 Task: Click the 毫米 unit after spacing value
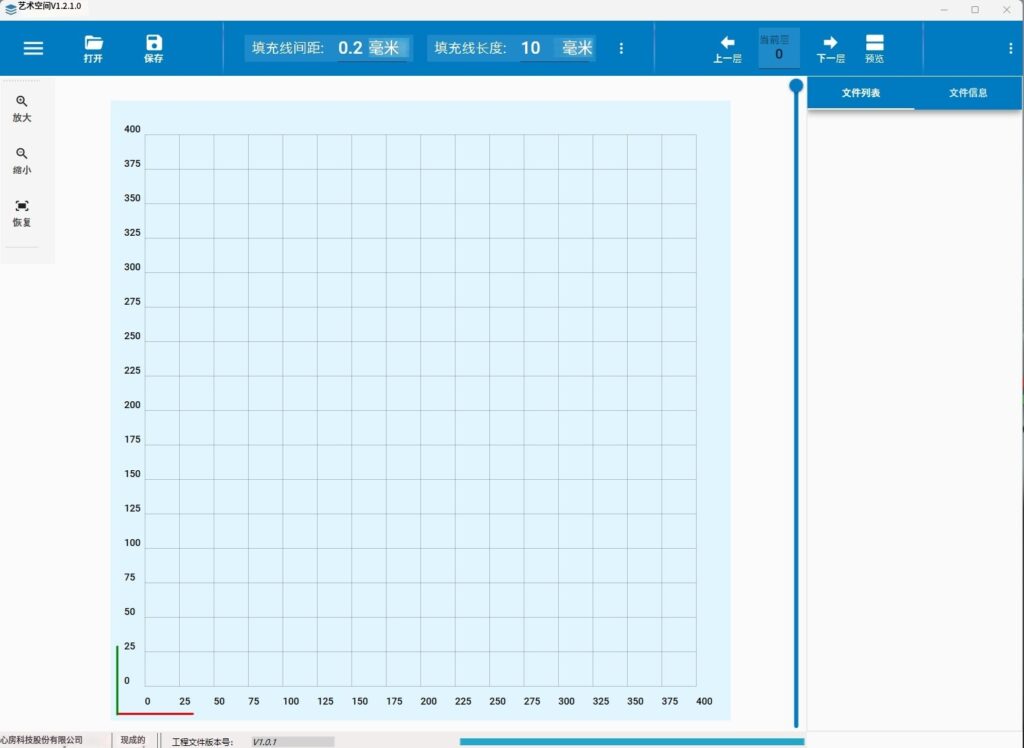coord(384,48)
